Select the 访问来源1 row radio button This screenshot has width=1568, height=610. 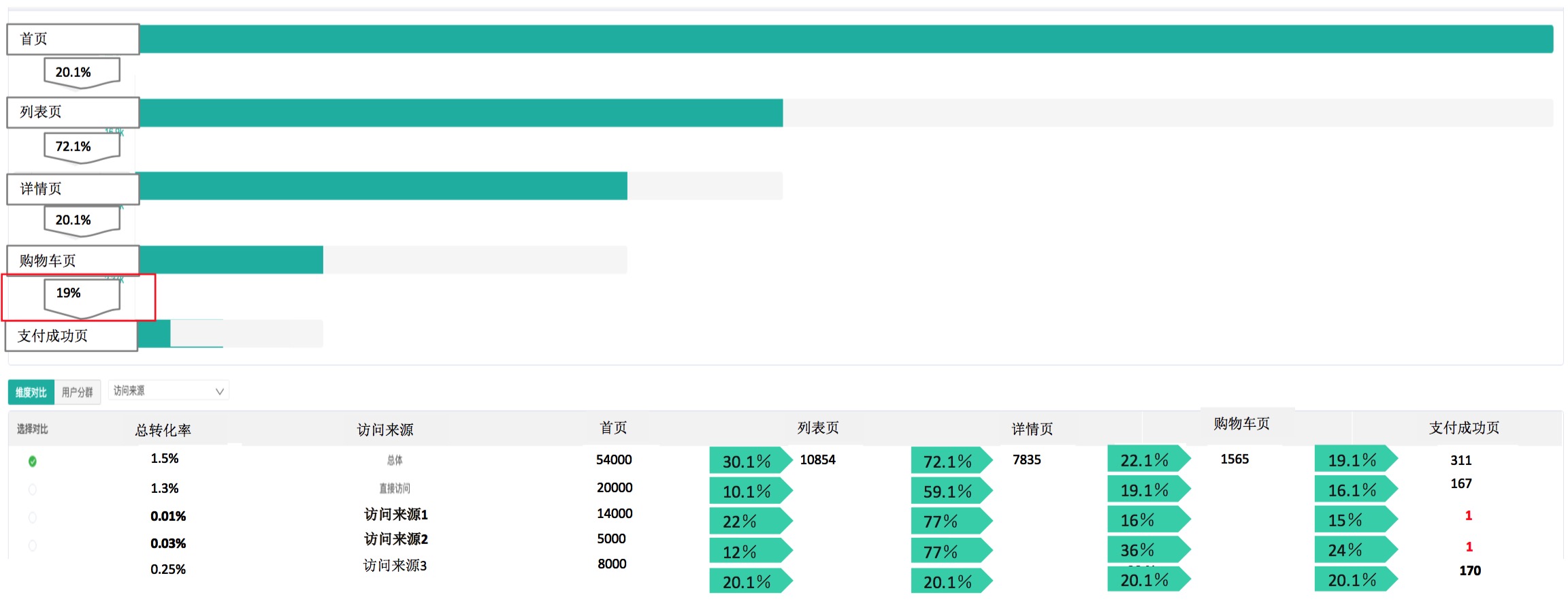[x=32, y=517]
